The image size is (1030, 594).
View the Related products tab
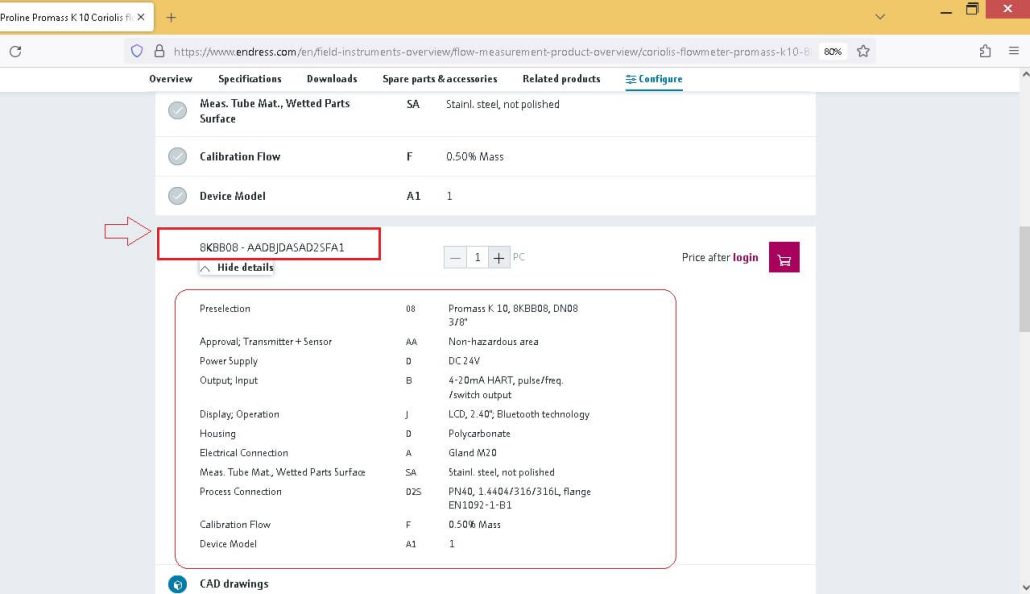coord(562,79)
